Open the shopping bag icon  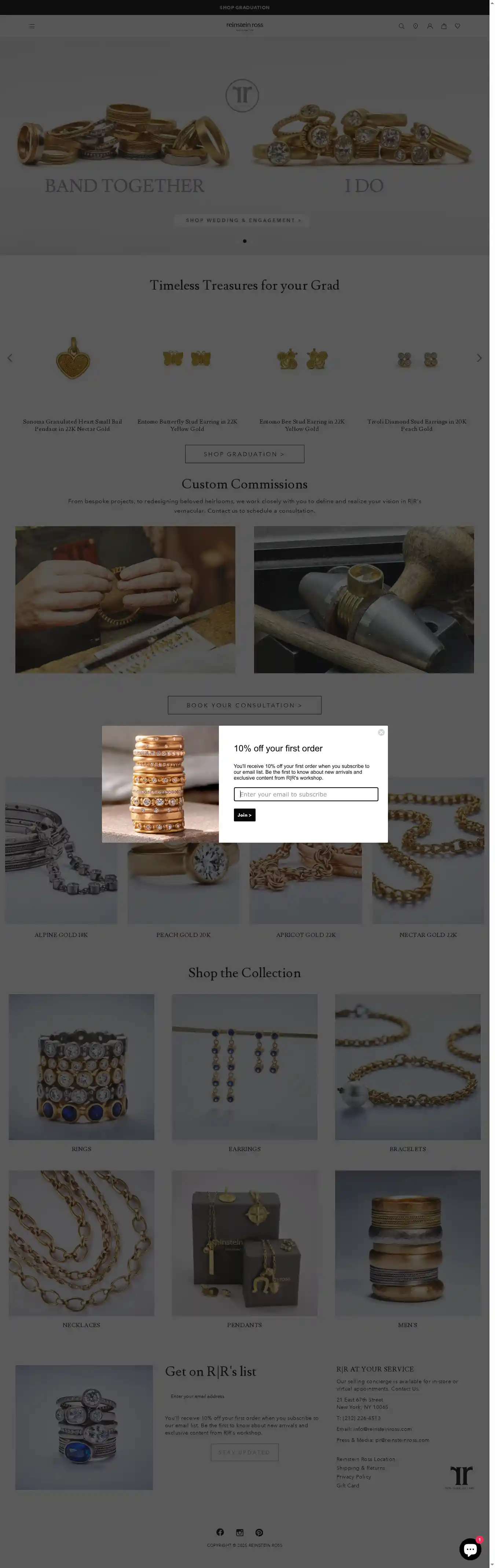click(444, 26)
